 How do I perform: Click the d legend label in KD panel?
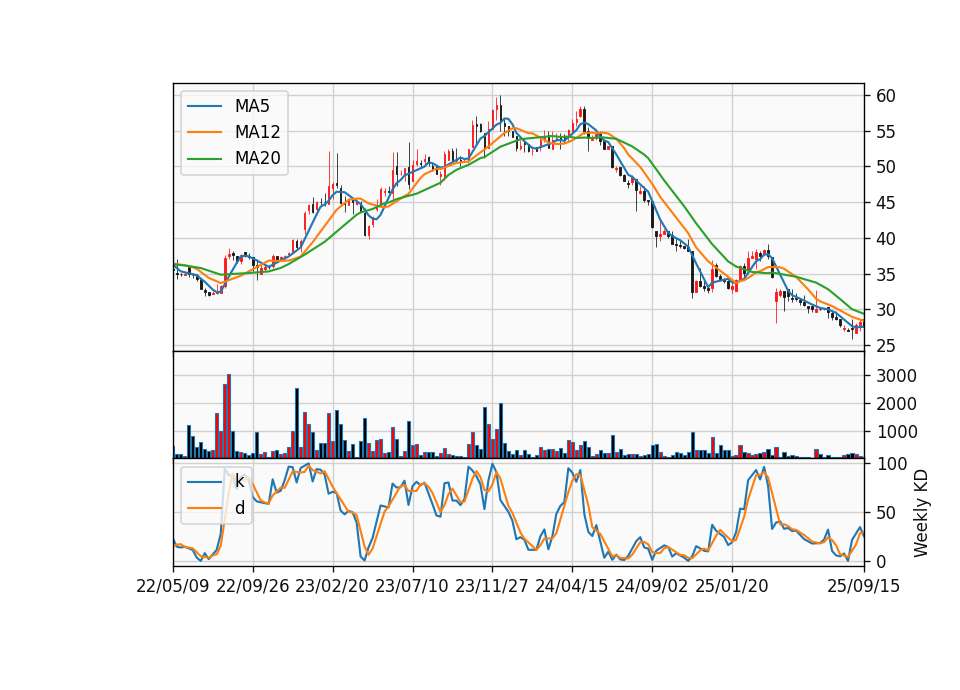[x=240, y=508]
